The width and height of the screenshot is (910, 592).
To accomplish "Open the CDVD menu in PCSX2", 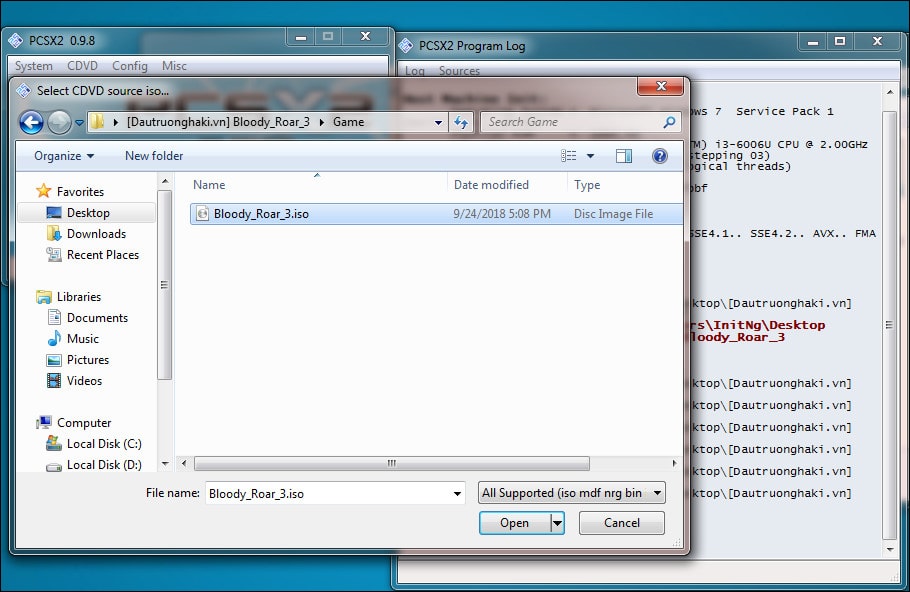I will tap(82, 66).
